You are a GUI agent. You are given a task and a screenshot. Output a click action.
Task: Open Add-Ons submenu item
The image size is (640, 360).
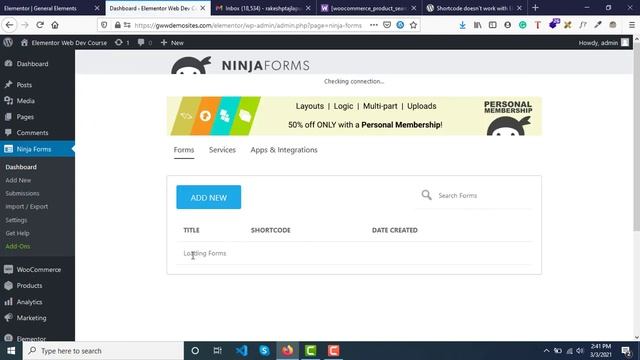18,247
